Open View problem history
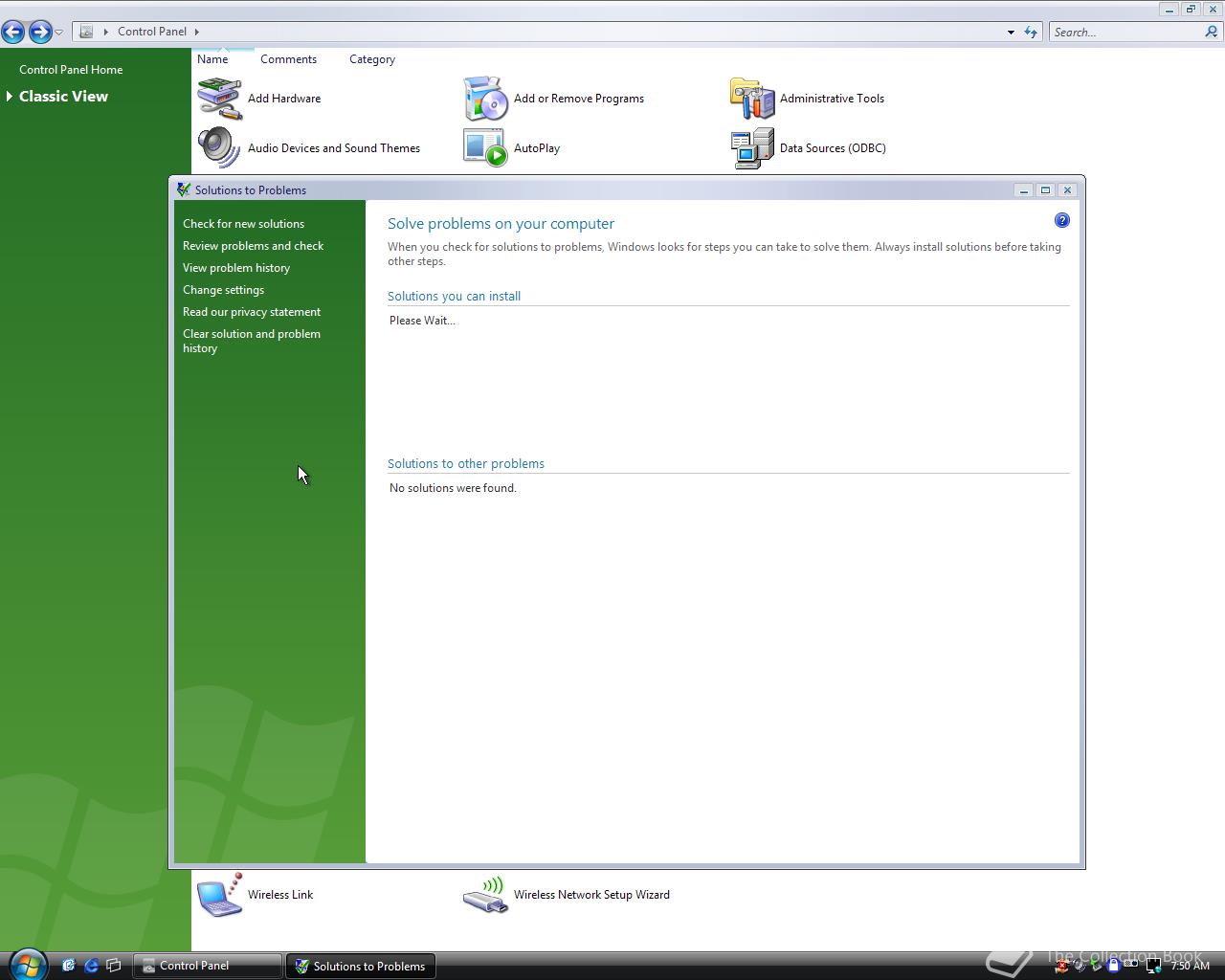 tap(235, 268)
